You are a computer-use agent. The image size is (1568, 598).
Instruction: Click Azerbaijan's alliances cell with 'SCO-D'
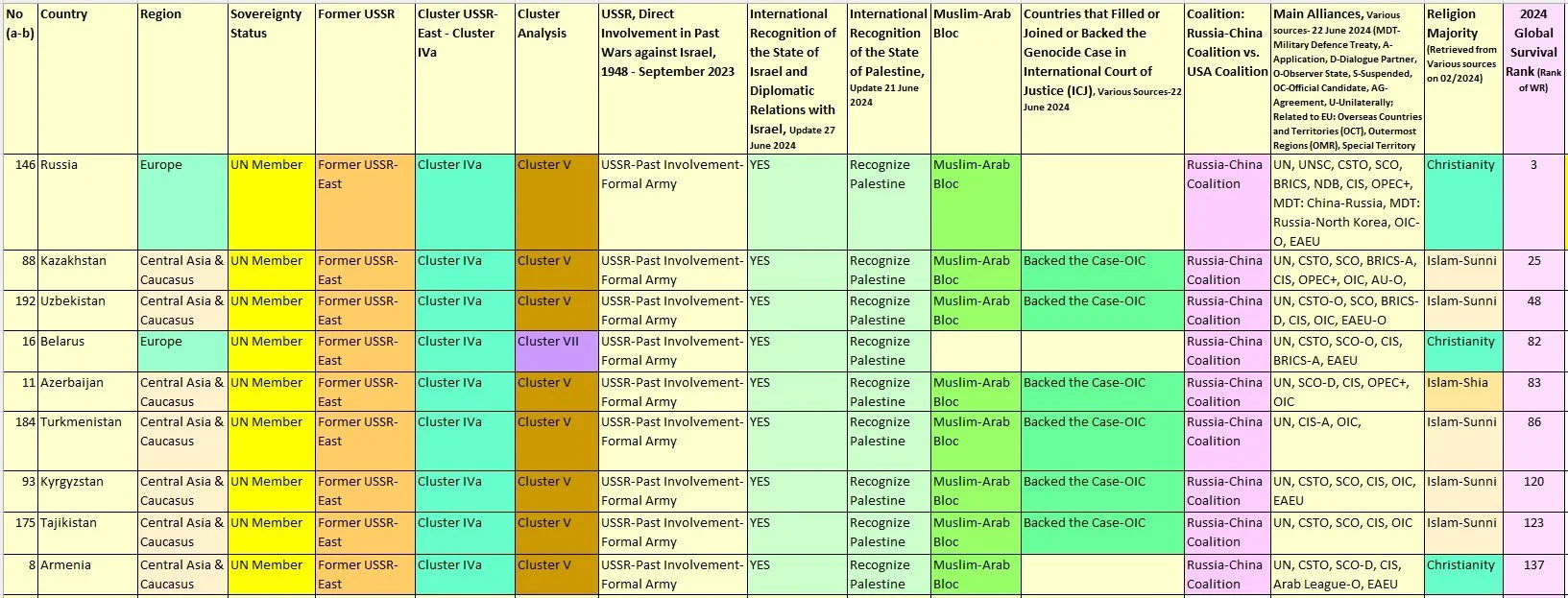pyautogui.click(x=1347, y=392)
